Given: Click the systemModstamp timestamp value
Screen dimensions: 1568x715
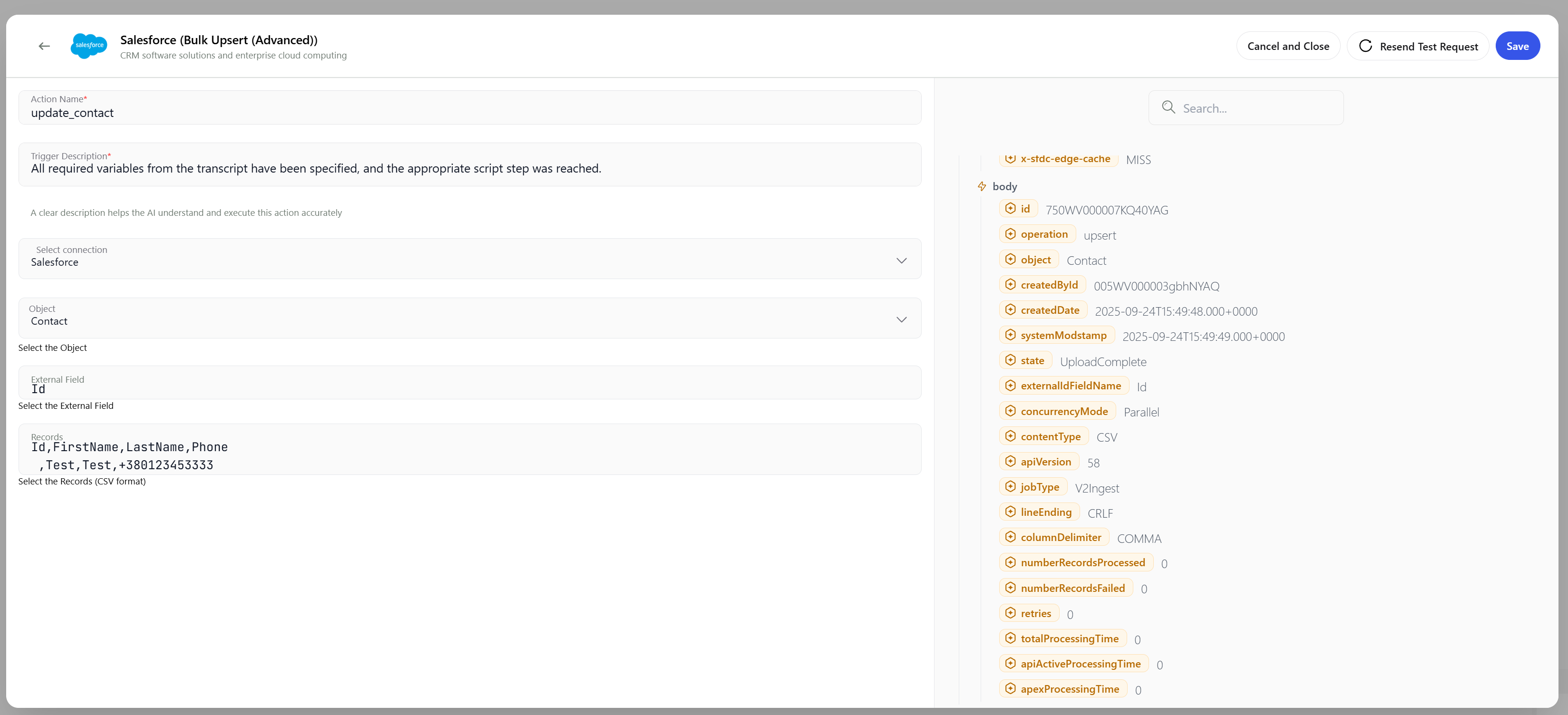Looking at the screenshot, I should pos(1203,337).
